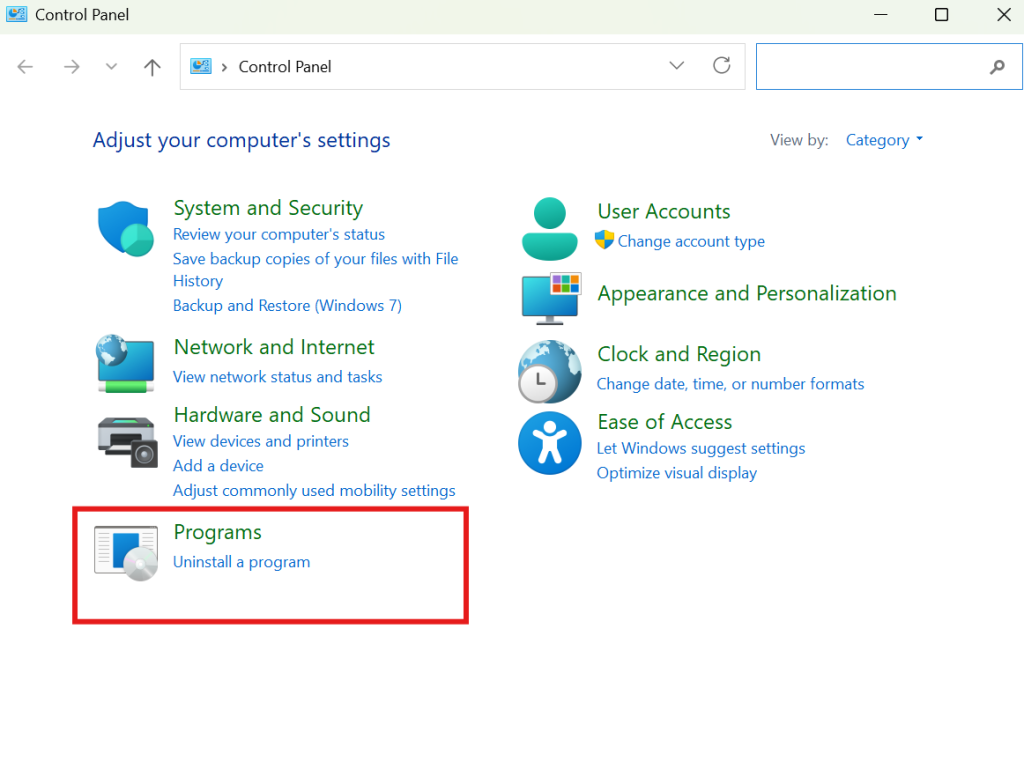Expand the address bar history dropdown

tap(677, 66)
